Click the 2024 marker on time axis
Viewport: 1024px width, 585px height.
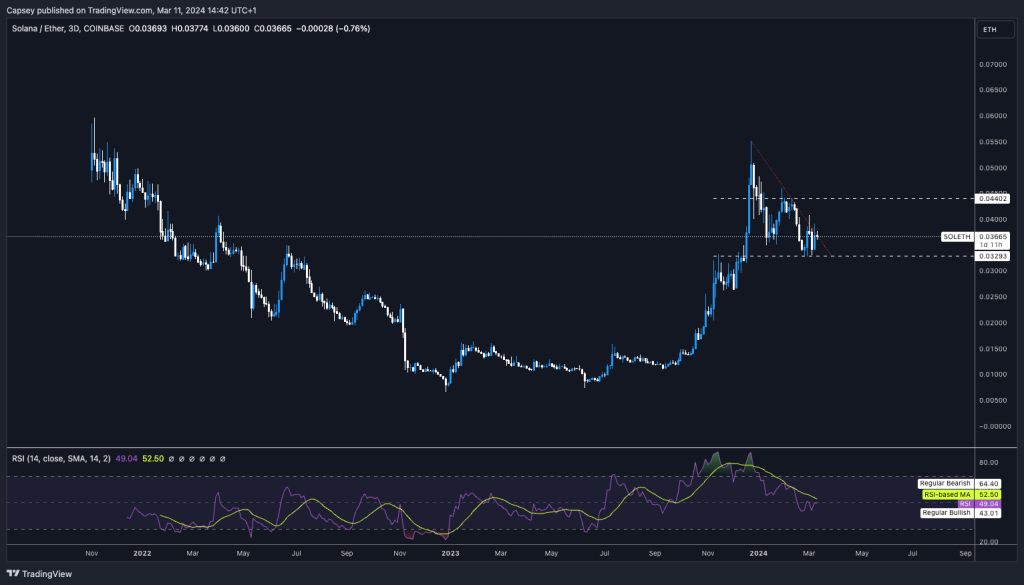tap(758, 552)
